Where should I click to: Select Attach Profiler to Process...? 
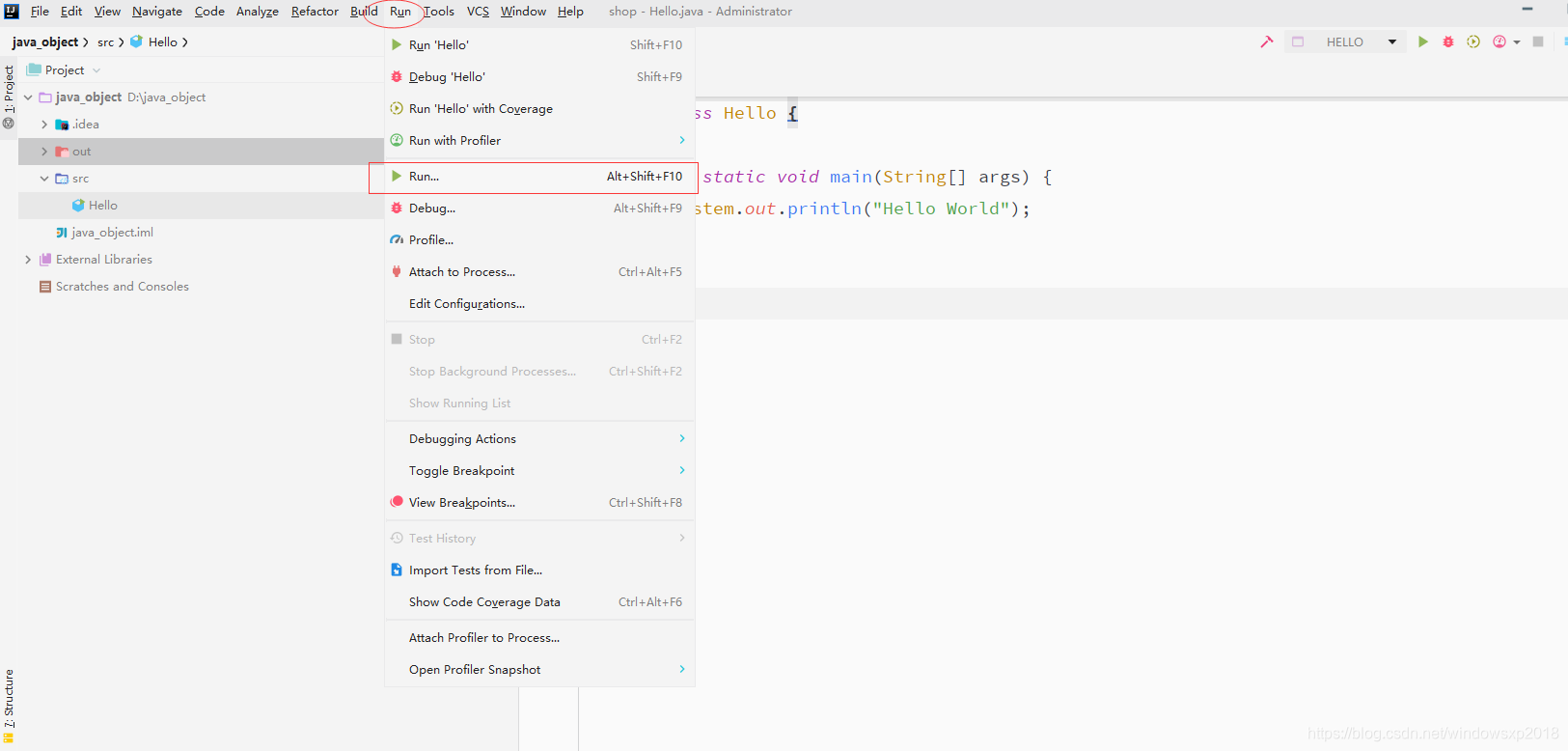pos(539,638)
